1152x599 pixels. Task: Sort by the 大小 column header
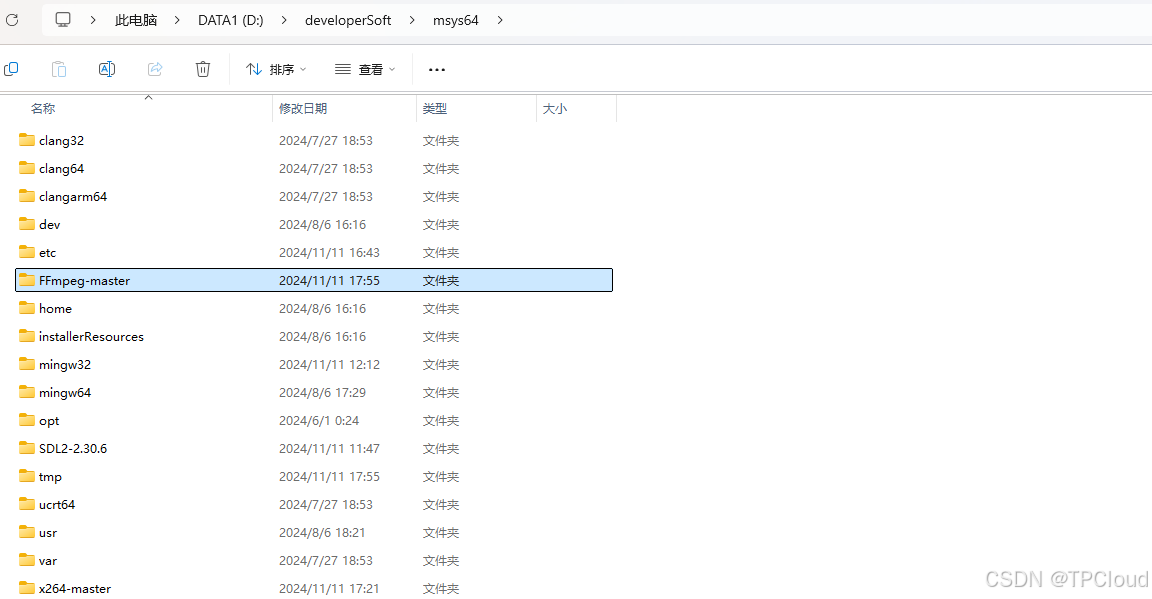pos(555,109)
